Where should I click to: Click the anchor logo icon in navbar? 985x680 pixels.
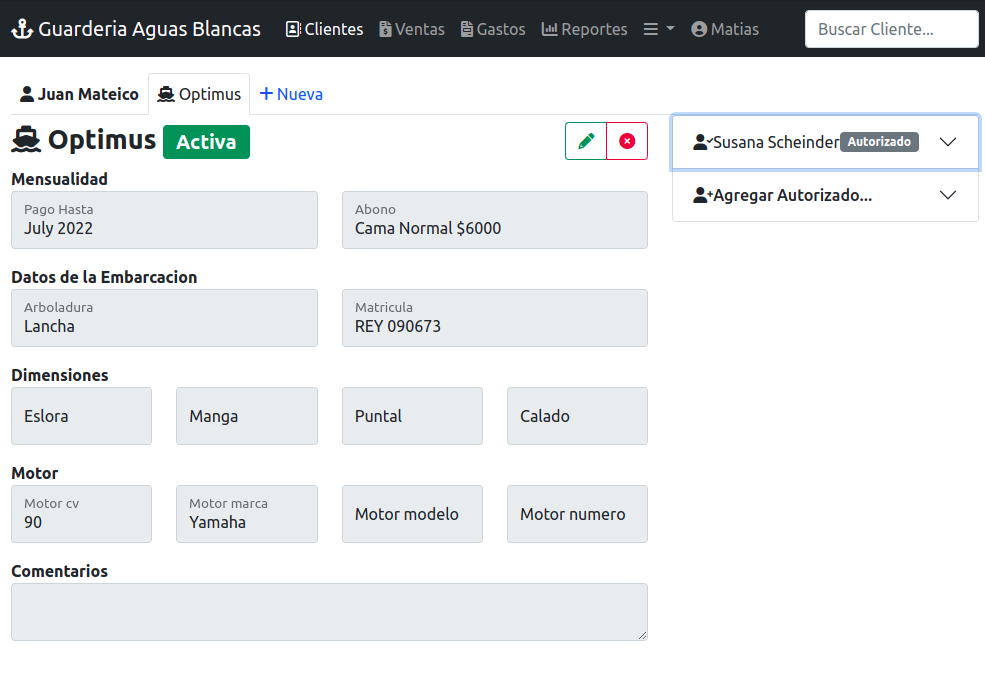coord(23,29)
